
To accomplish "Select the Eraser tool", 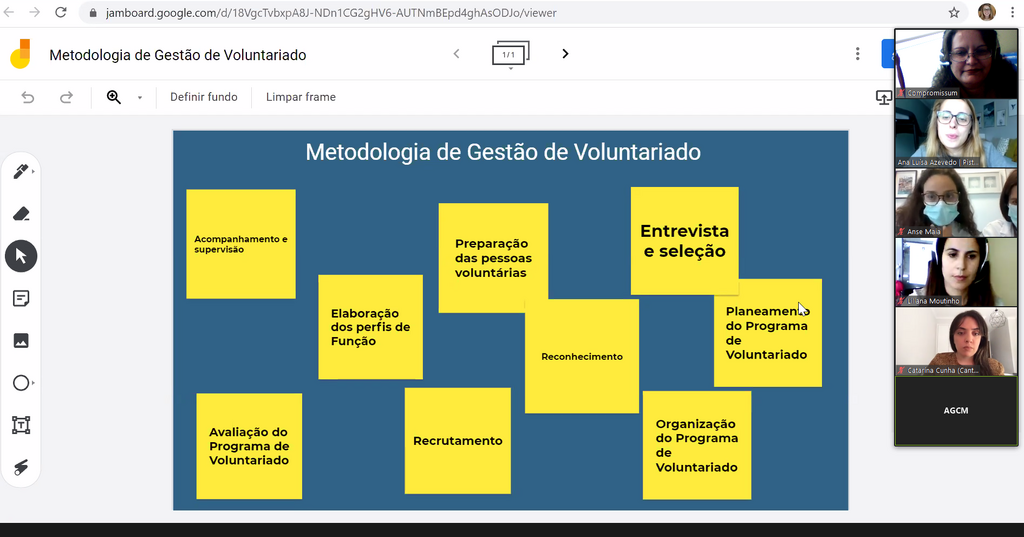I will tap(21, 214).
